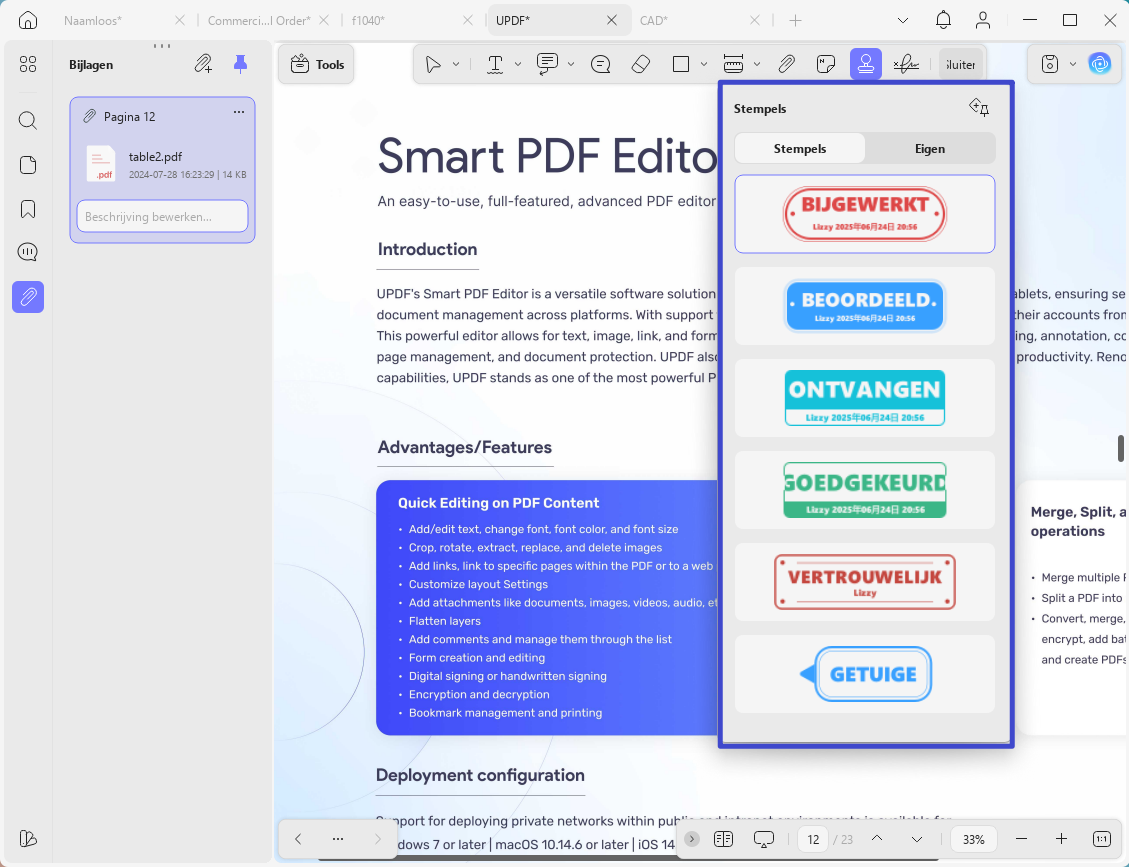Open the bookmarks panel

28,209
